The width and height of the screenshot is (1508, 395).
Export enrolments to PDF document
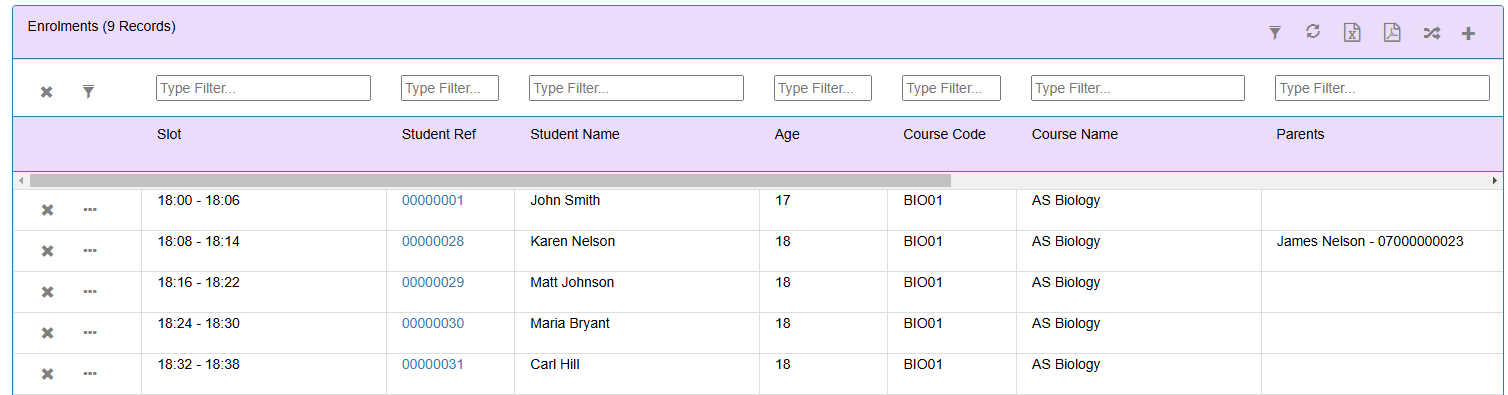coord(1392,33)
